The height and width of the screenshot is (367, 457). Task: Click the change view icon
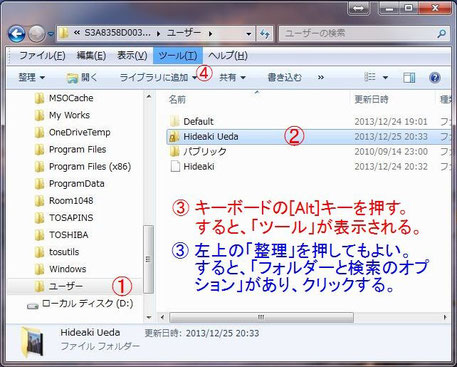coord(370,77)
